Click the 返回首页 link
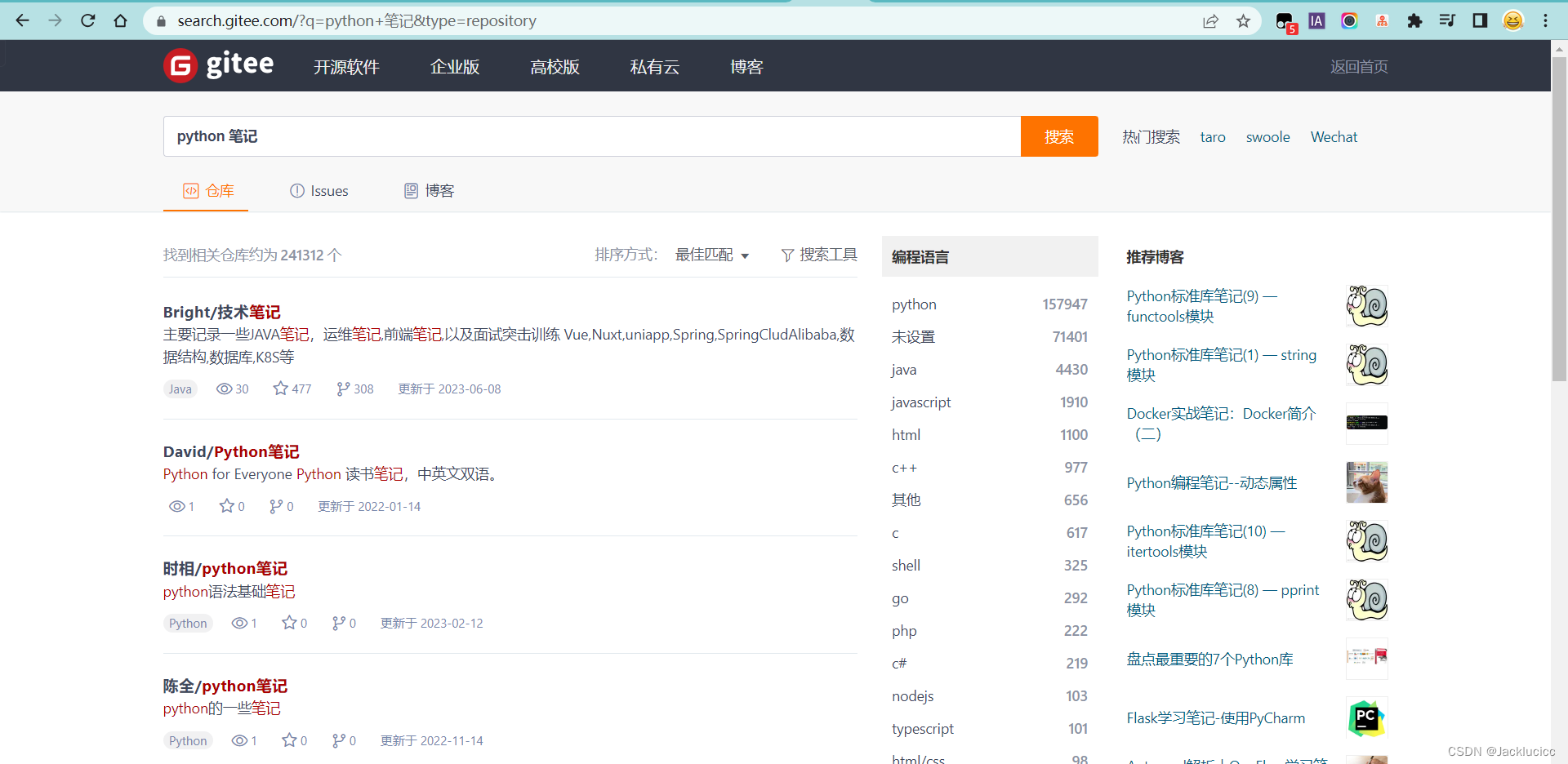Screen dimensions: 1568x764 [x=1359, y=67]
